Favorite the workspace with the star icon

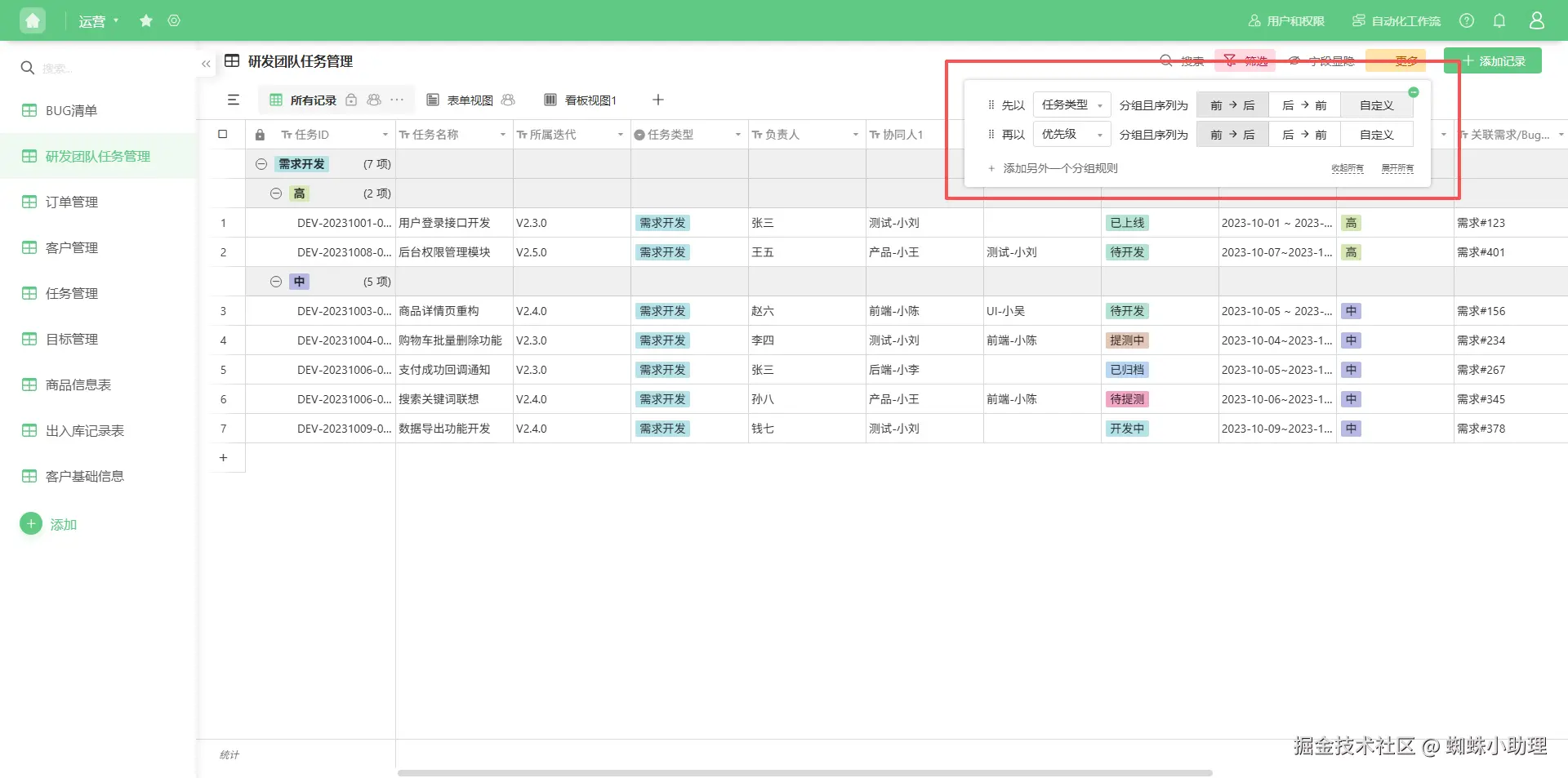tap(146, 20)
